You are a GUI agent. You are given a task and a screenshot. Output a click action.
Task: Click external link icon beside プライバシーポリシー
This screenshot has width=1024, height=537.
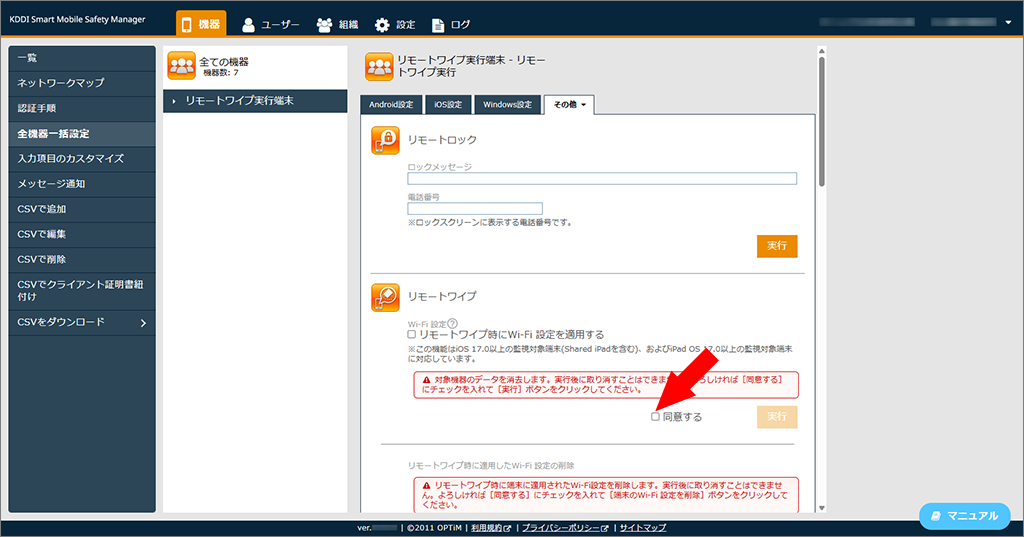click(x=605, y=528)
